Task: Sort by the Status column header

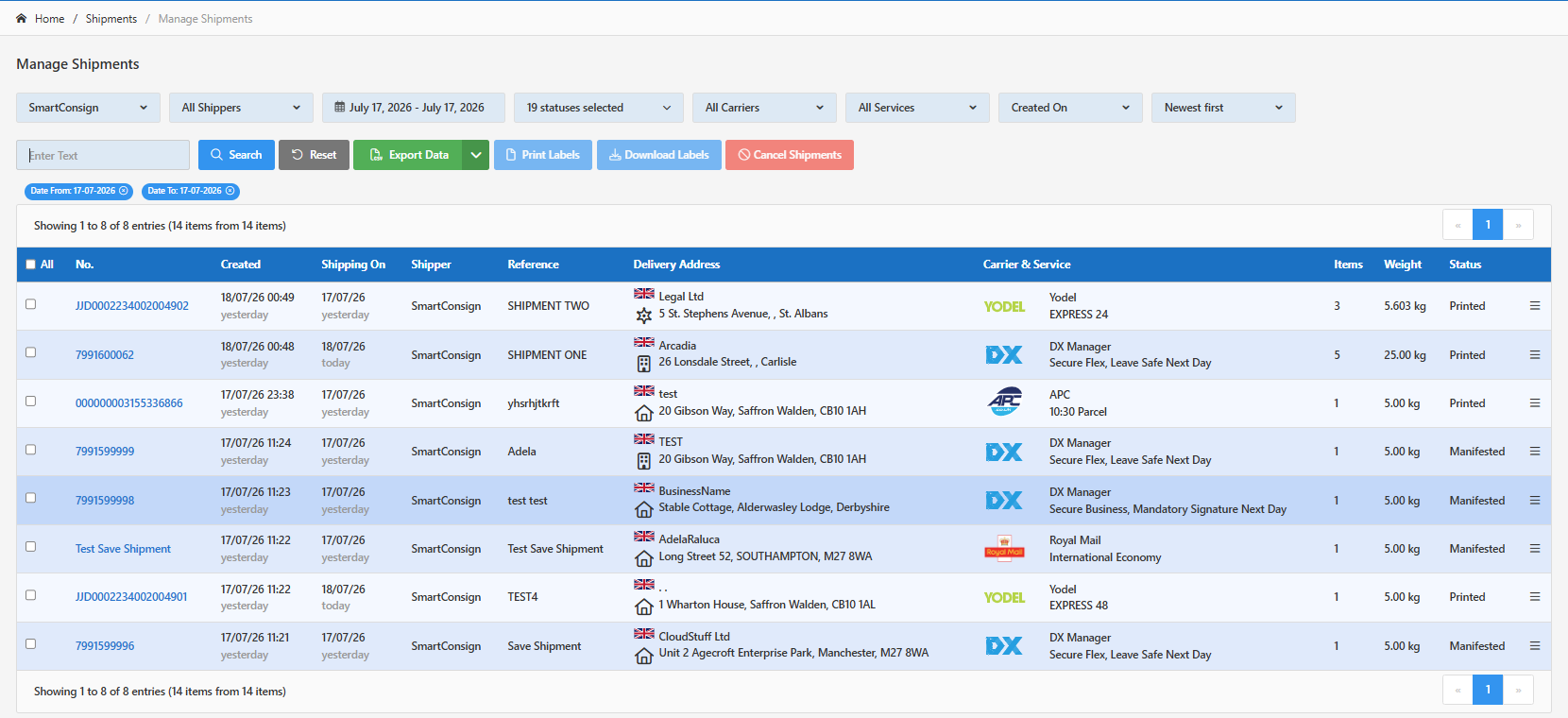Action: [x=1465, y=265]
